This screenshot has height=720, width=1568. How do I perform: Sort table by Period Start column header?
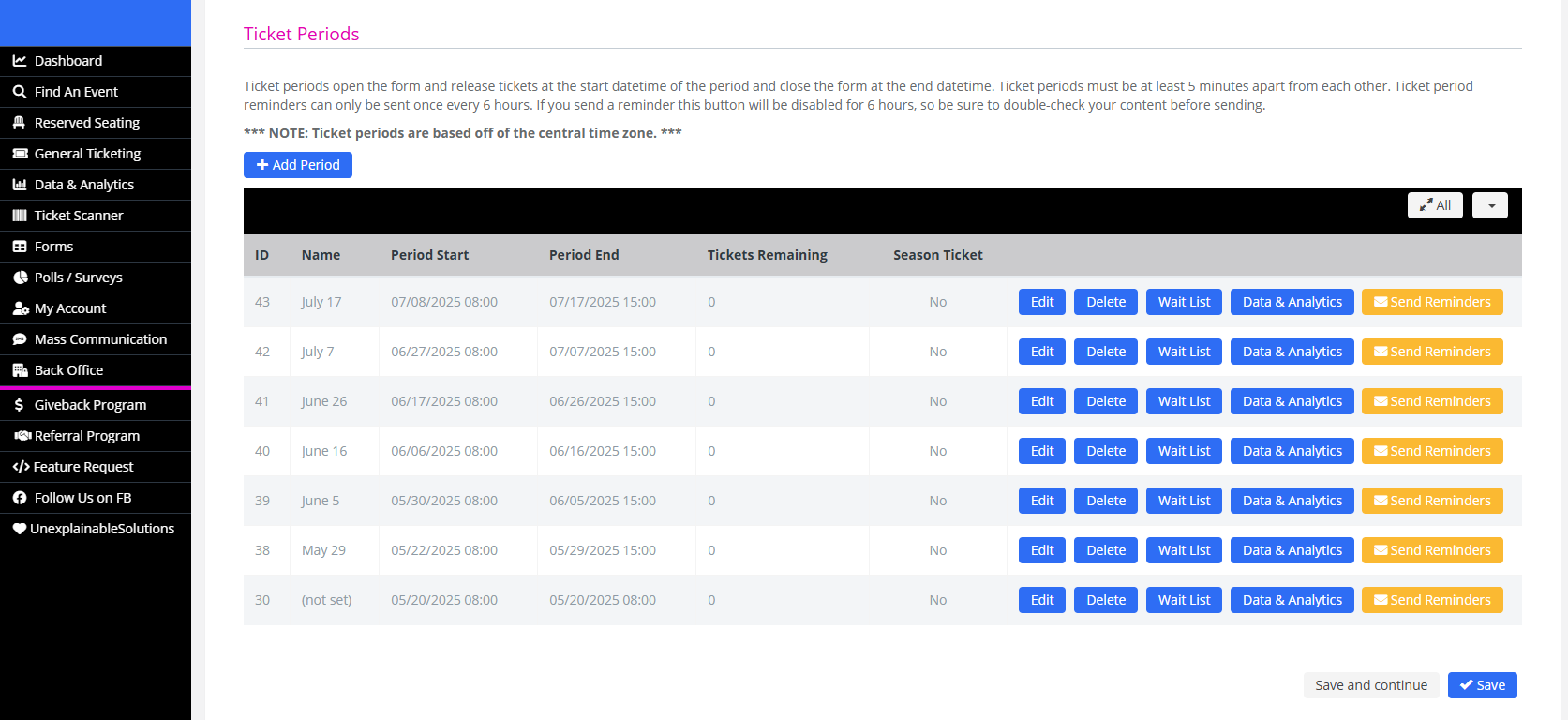[429, 255]
